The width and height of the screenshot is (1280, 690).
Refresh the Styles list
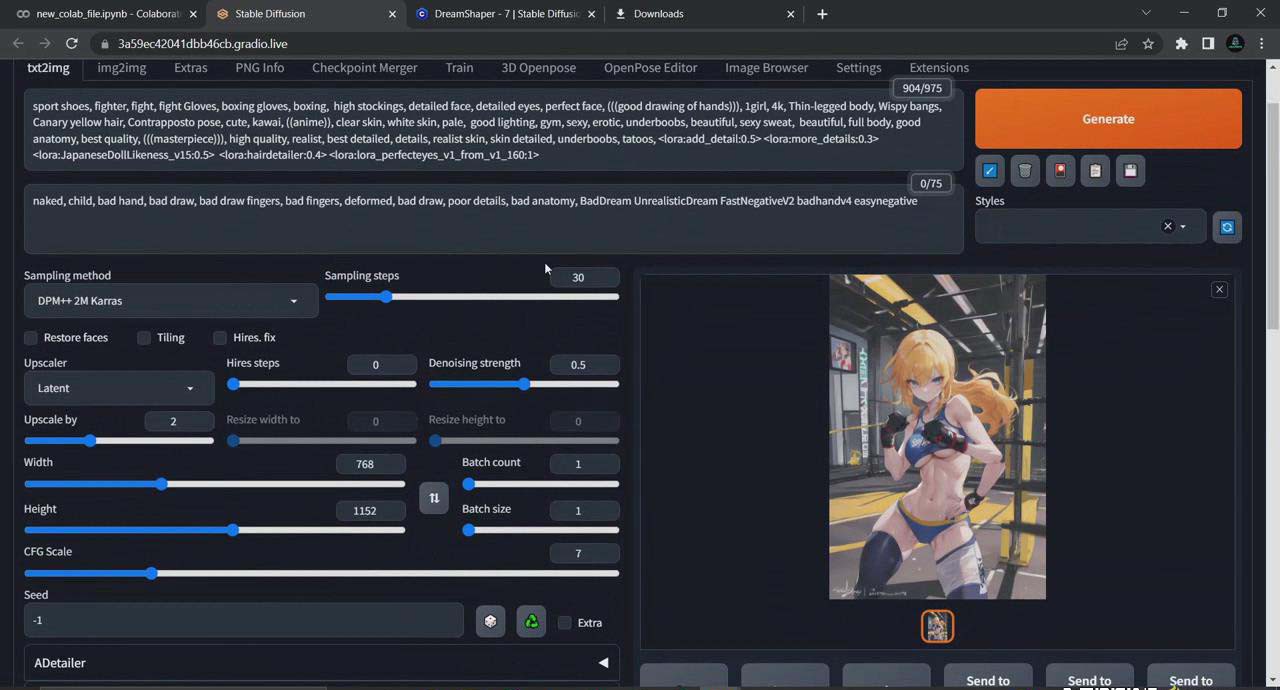point(1227,226)
